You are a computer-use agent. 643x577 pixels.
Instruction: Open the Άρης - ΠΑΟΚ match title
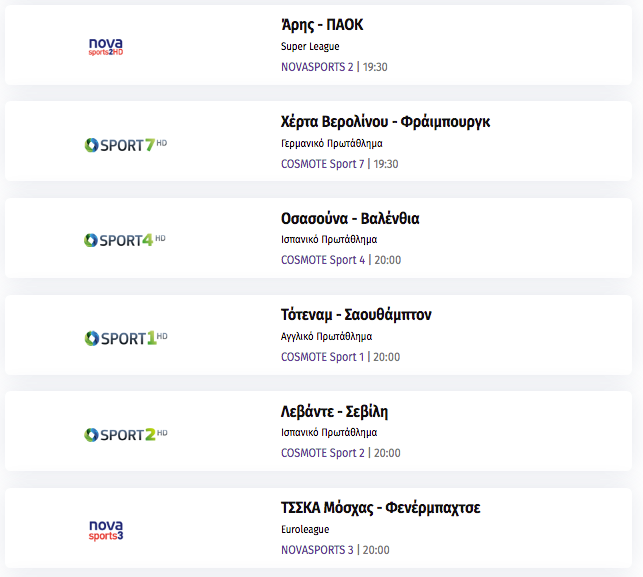click(x=322, y=25)
